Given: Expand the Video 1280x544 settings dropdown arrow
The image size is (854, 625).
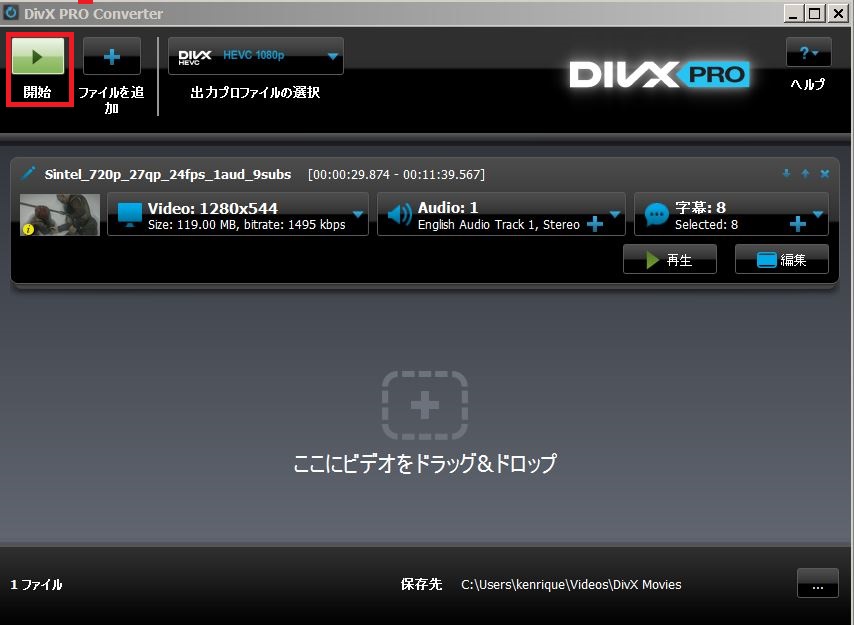Looking at the screenshot, I should 358,213.
